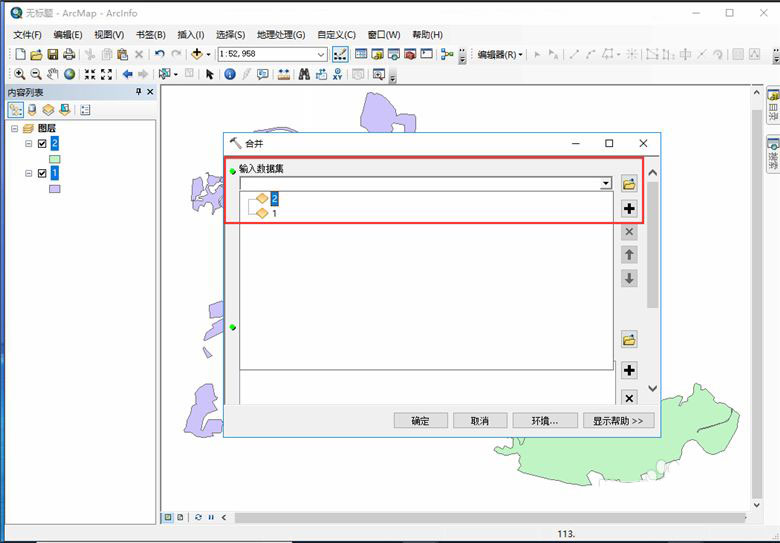Remove selected dataset from merge list

pos(629,232)
